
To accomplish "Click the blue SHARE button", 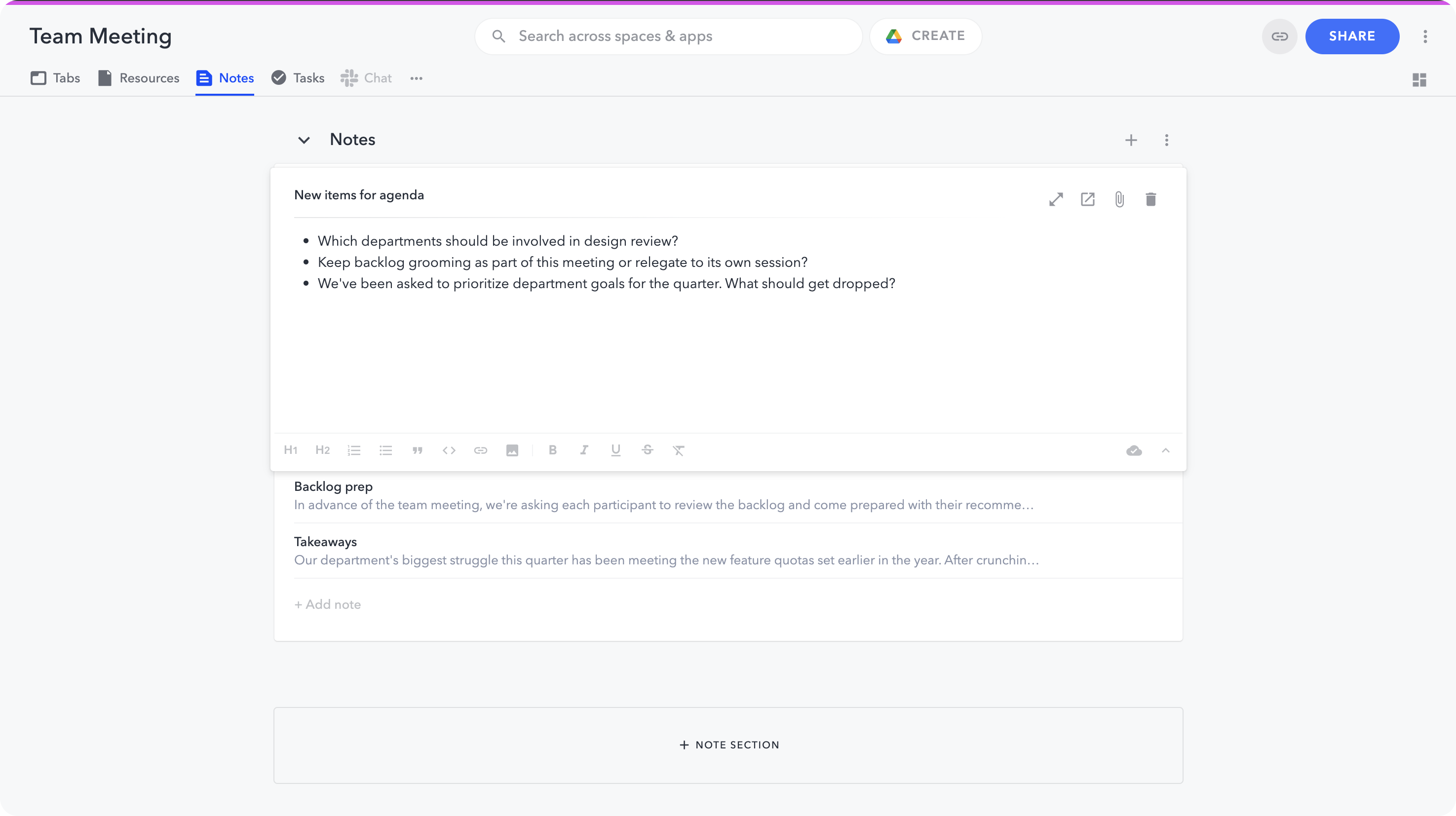I will click(x=1352, y=36).
